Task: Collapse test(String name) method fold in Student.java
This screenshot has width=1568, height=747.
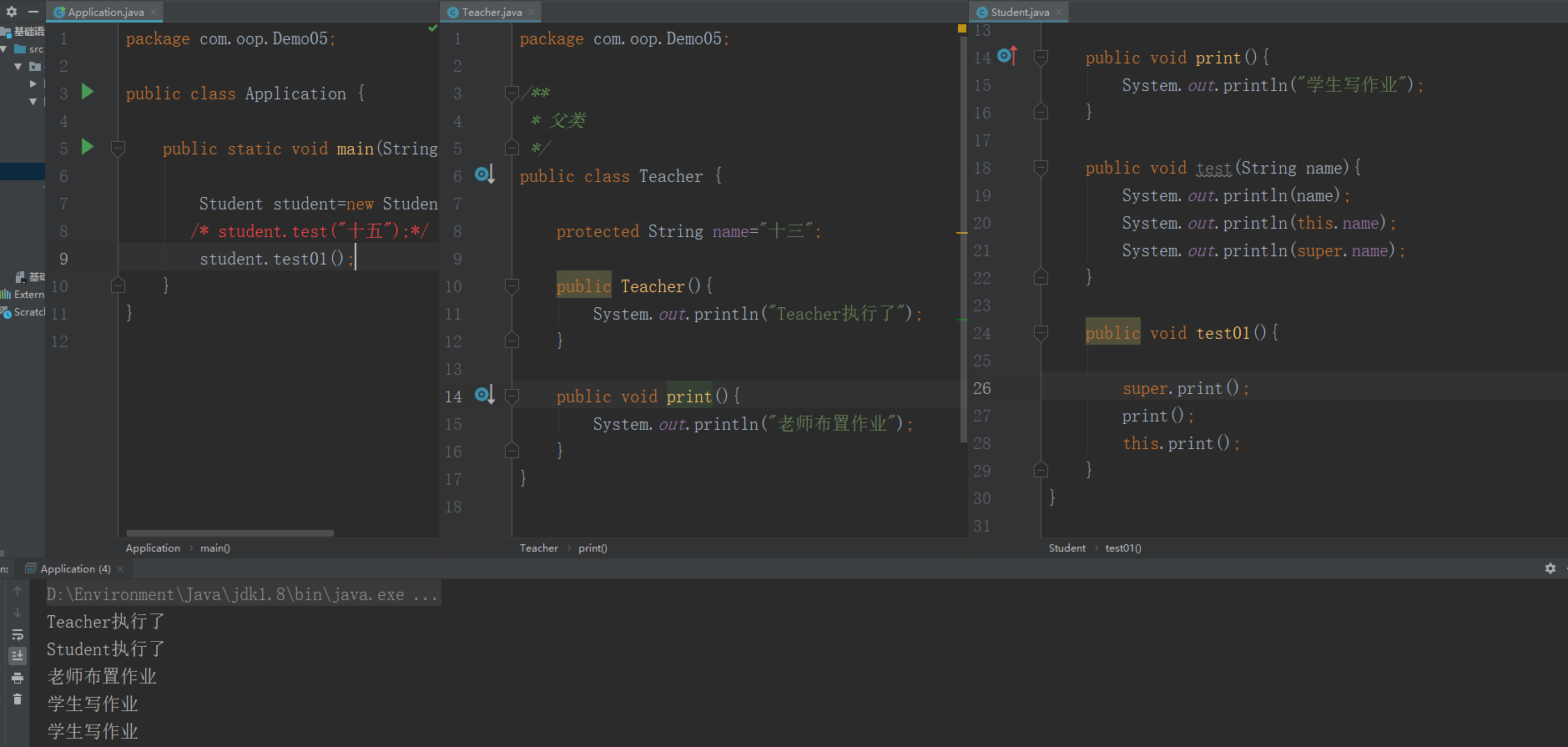Action: point(1041,168)
